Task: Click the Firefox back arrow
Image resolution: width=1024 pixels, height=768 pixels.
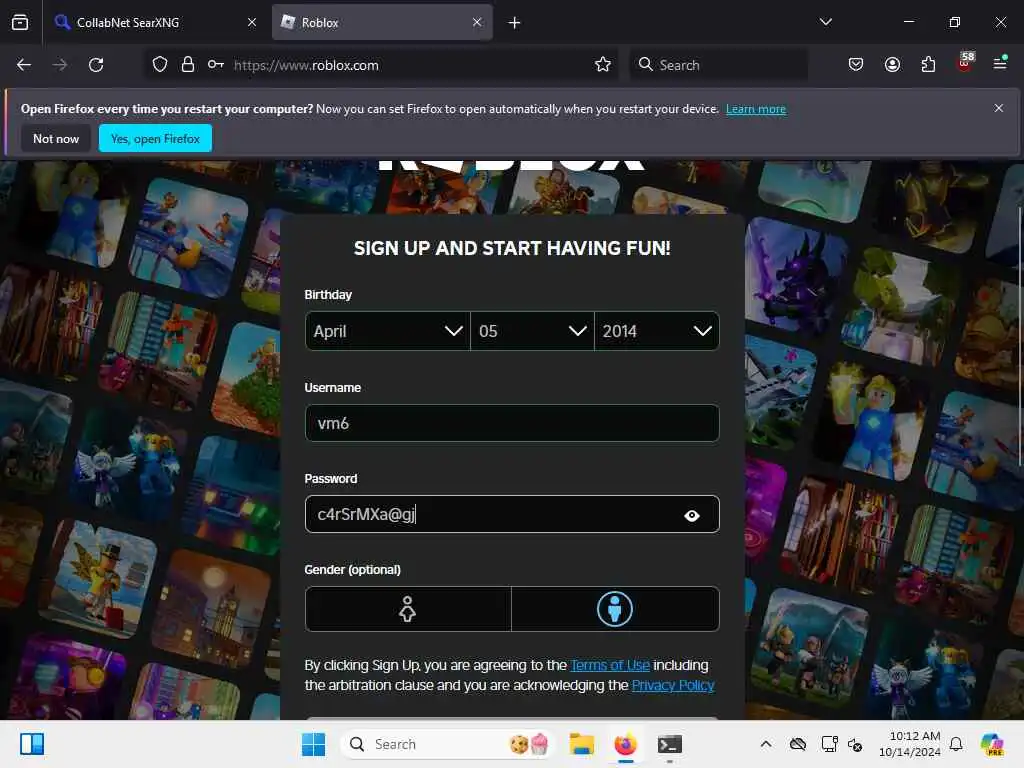Action: [24, 65]
